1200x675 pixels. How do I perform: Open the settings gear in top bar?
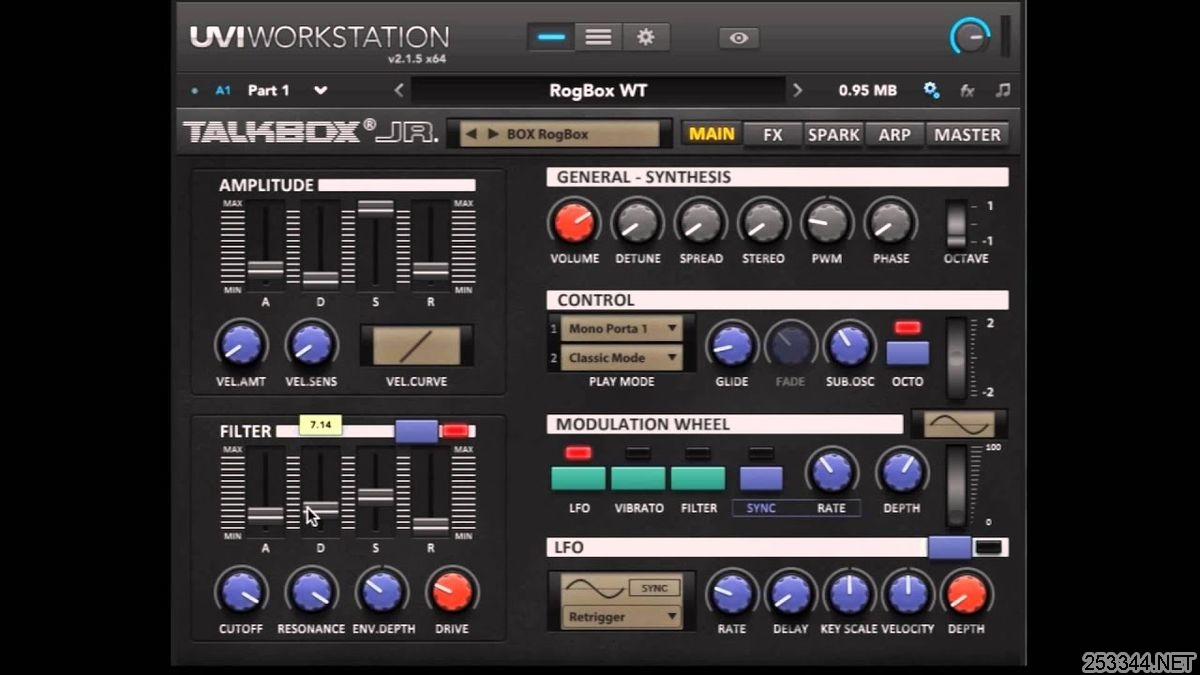[646, 37]
